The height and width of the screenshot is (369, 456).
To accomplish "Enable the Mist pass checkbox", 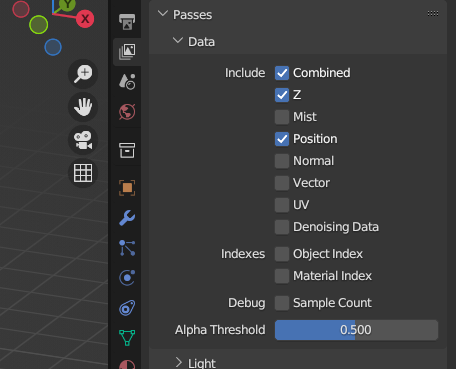I will pos(282,117).
